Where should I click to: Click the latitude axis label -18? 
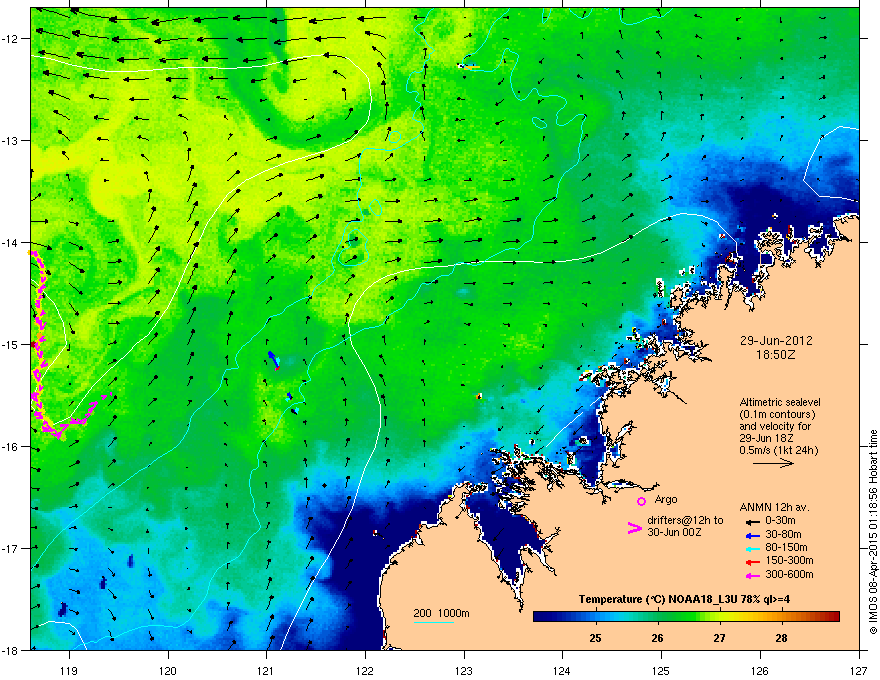[12, 650]
